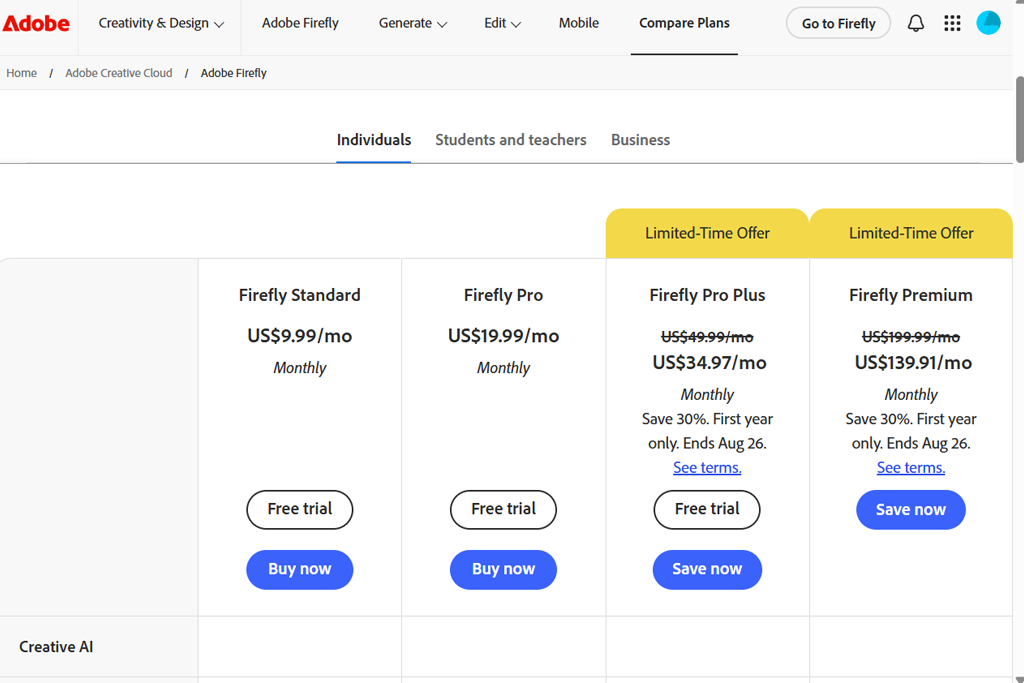Screen dimensions: 1024x683
Task: Buy now Firefly Pro plan
Action: tap(504, 569)
